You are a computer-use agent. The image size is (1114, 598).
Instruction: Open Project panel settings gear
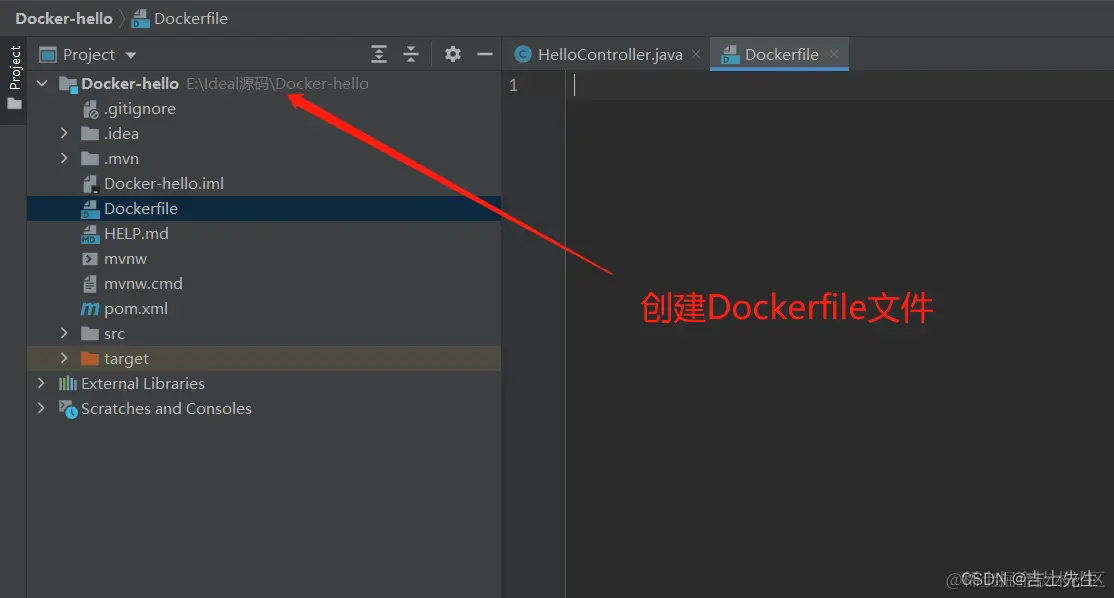pos(453,54)
